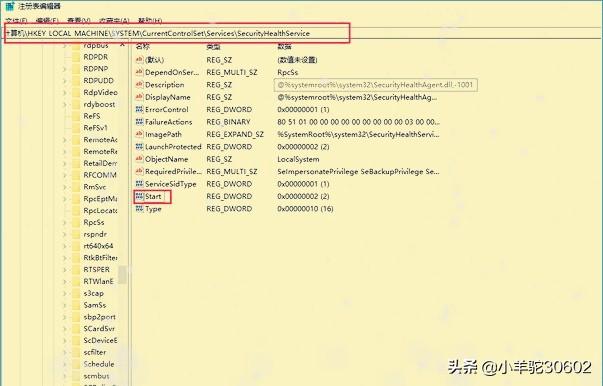Expand the RetailDem key chevron
Image resolution: width=603 pixels, height=386 pixels.
point(65,163)
